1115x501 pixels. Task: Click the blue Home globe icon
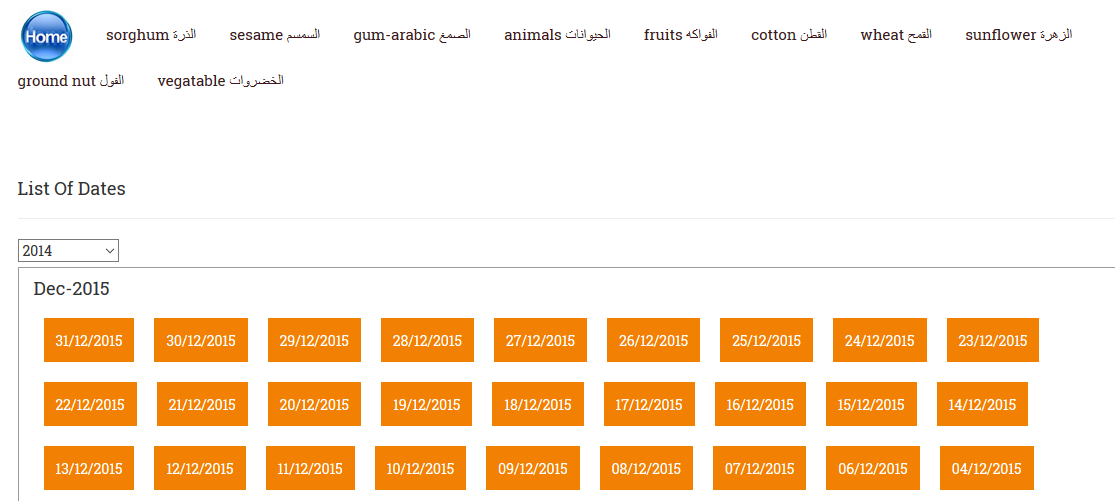(x=47, y=36)
